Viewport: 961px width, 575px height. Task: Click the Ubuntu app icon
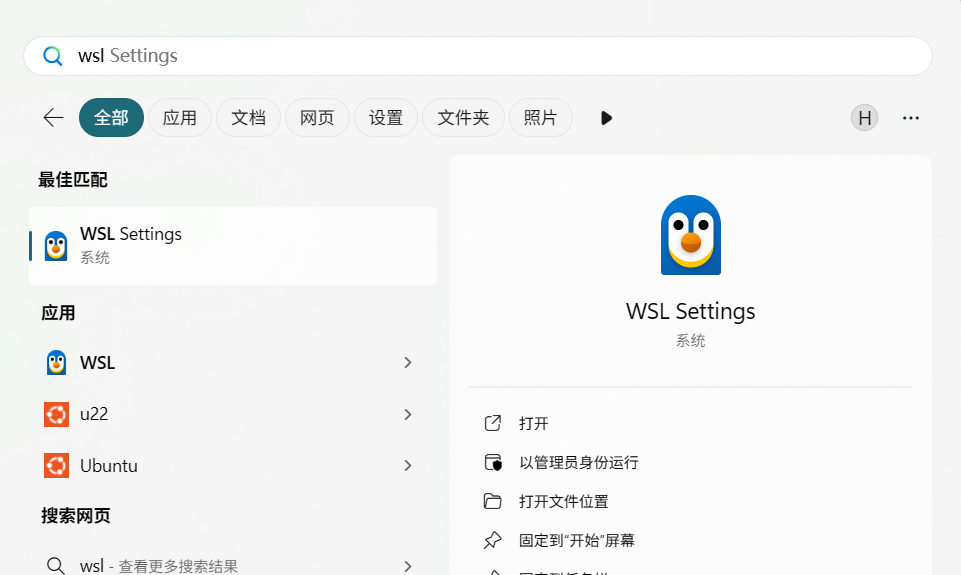[x=56, y=465]
